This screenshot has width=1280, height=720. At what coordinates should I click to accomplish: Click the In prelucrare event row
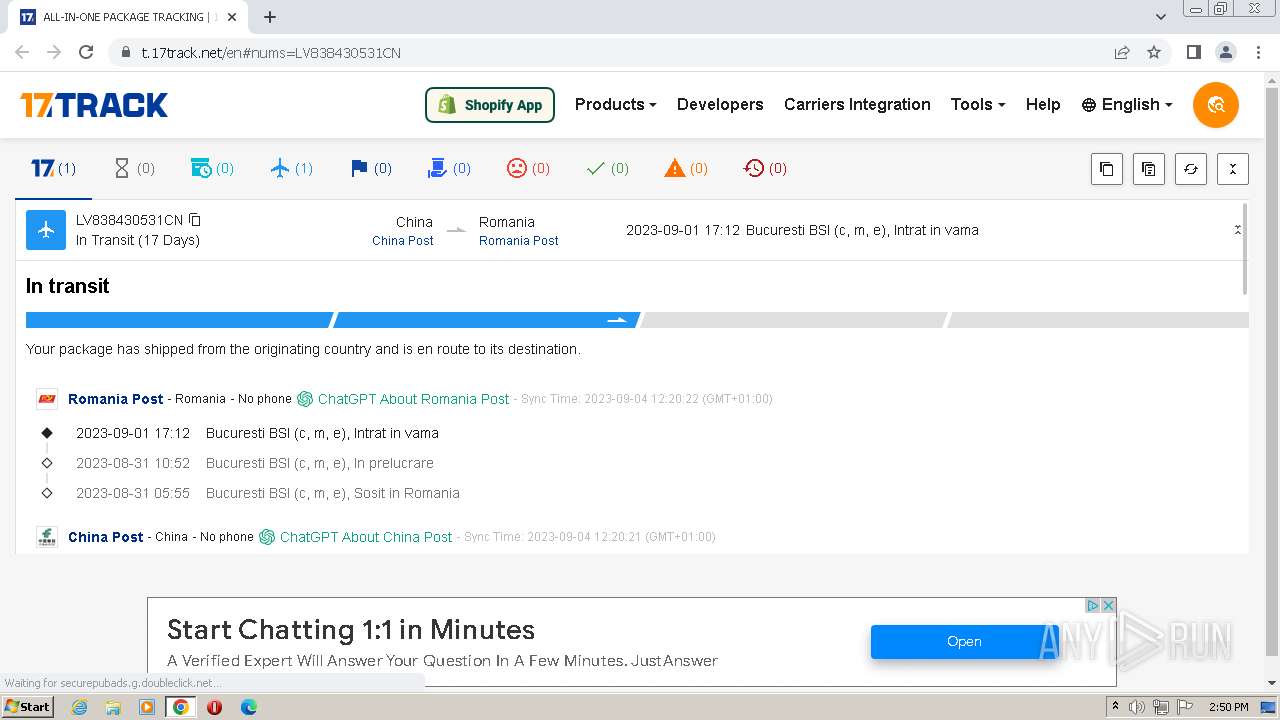255,463
